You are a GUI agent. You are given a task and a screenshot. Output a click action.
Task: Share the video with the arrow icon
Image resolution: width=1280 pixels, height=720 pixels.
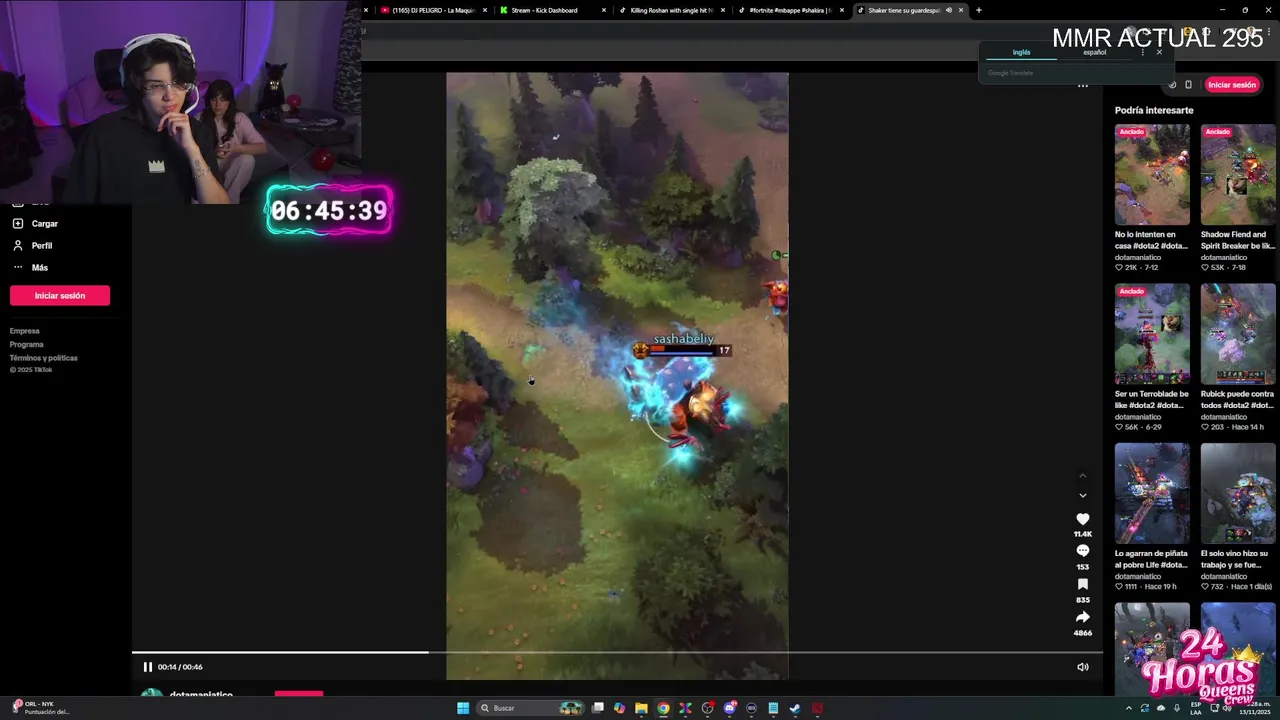pos(1082,617)
